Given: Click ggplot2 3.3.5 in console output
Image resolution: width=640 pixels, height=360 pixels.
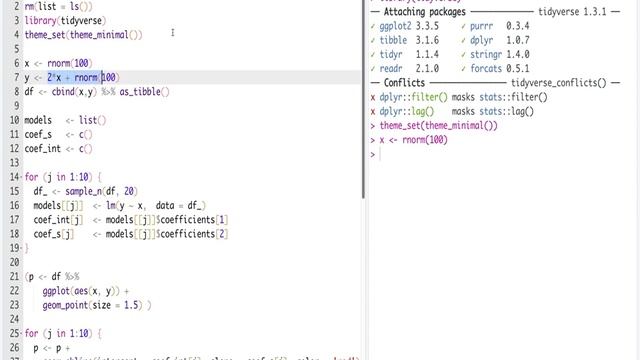Looking at the screenshot, I should pyautogui.click(x=409, y=26).
